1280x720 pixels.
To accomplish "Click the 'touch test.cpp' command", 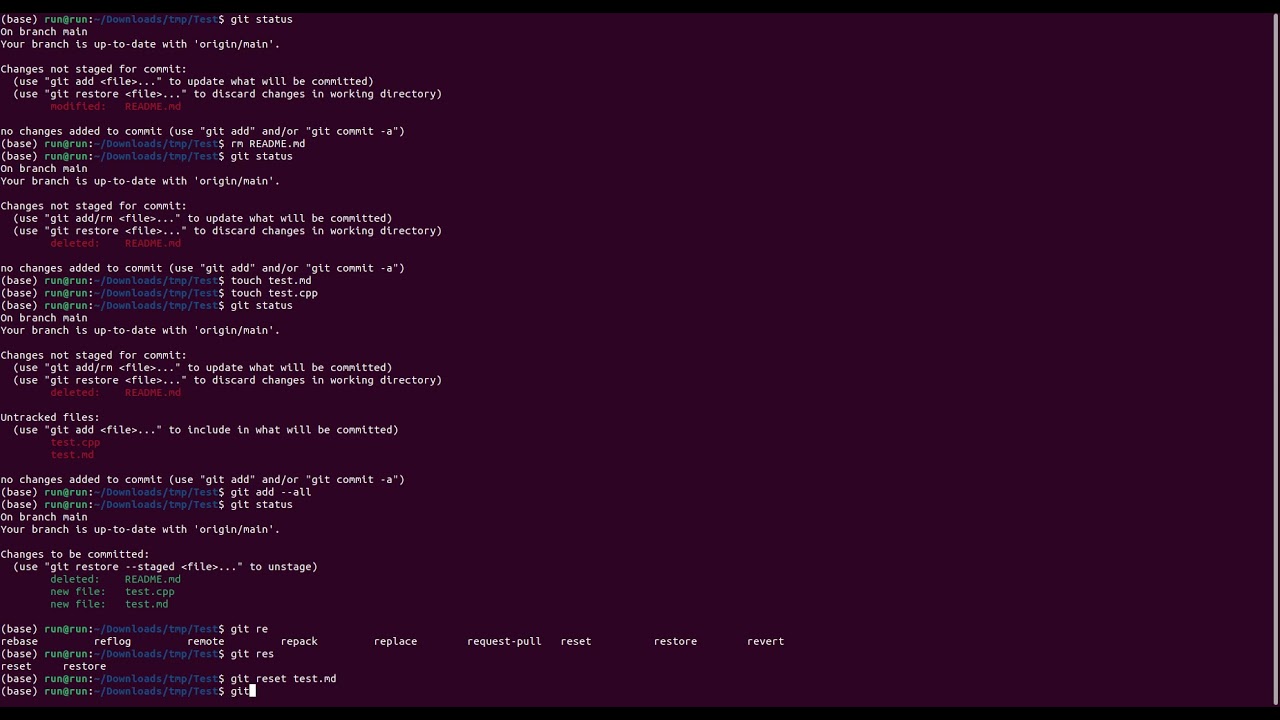I will [274, 293].
